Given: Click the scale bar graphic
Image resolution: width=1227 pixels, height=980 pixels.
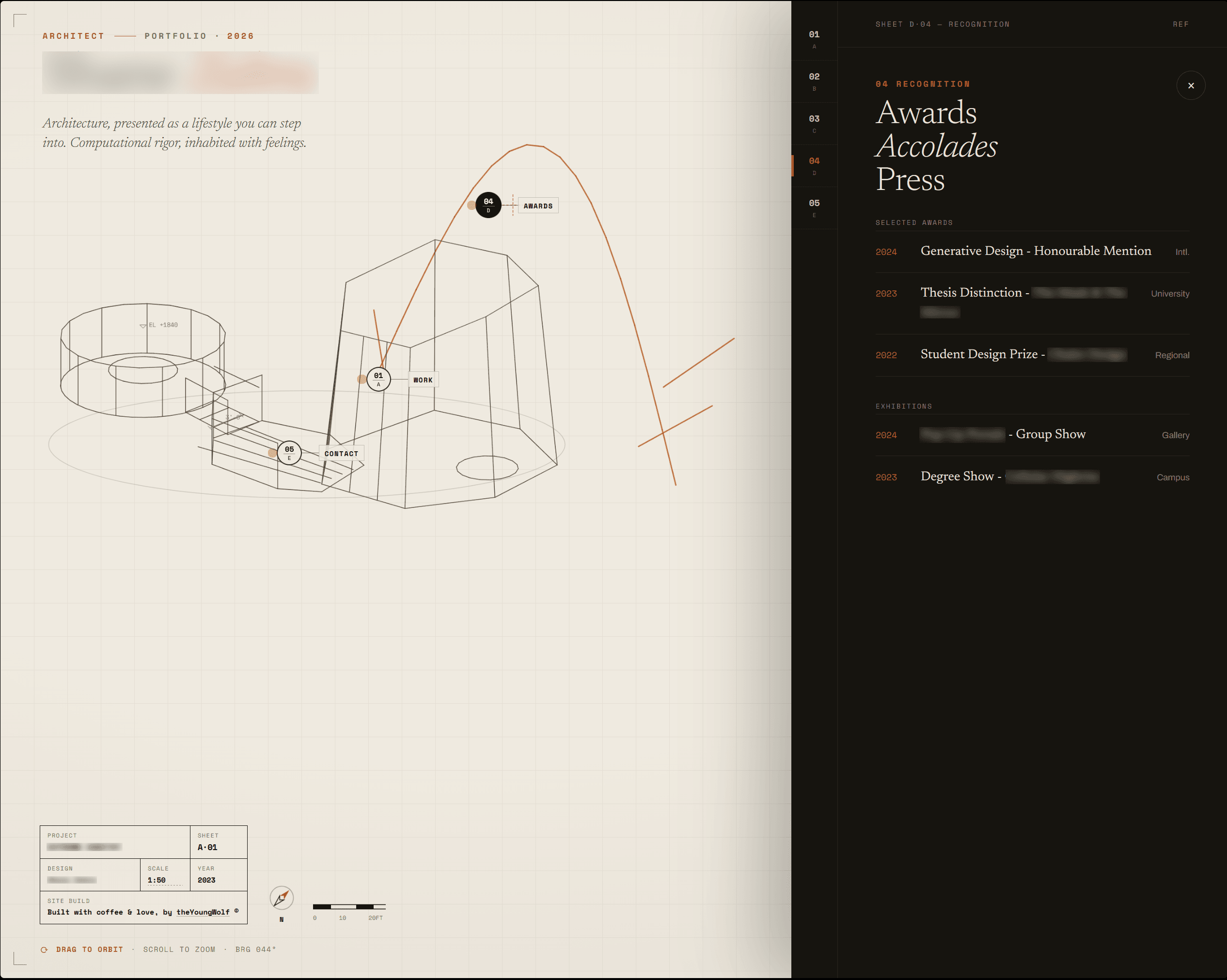Looking at the screenshot, I should [x=349, y=907].
